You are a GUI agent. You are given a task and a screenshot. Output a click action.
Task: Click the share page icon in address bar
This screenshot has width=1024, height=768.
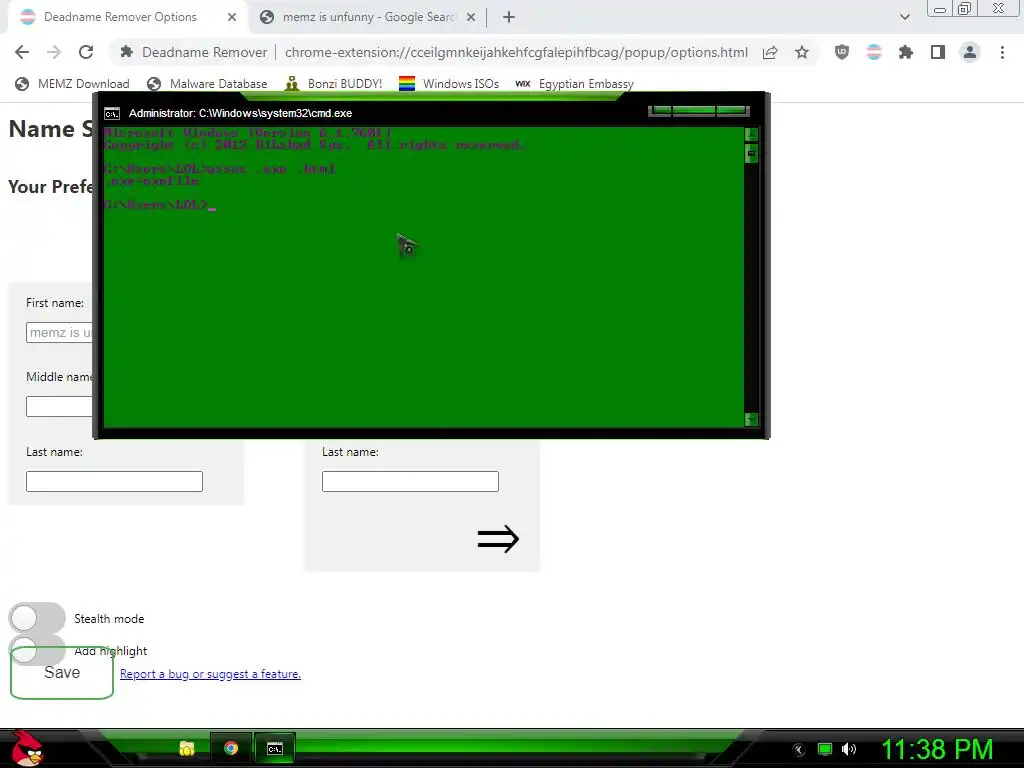(770, 52)
